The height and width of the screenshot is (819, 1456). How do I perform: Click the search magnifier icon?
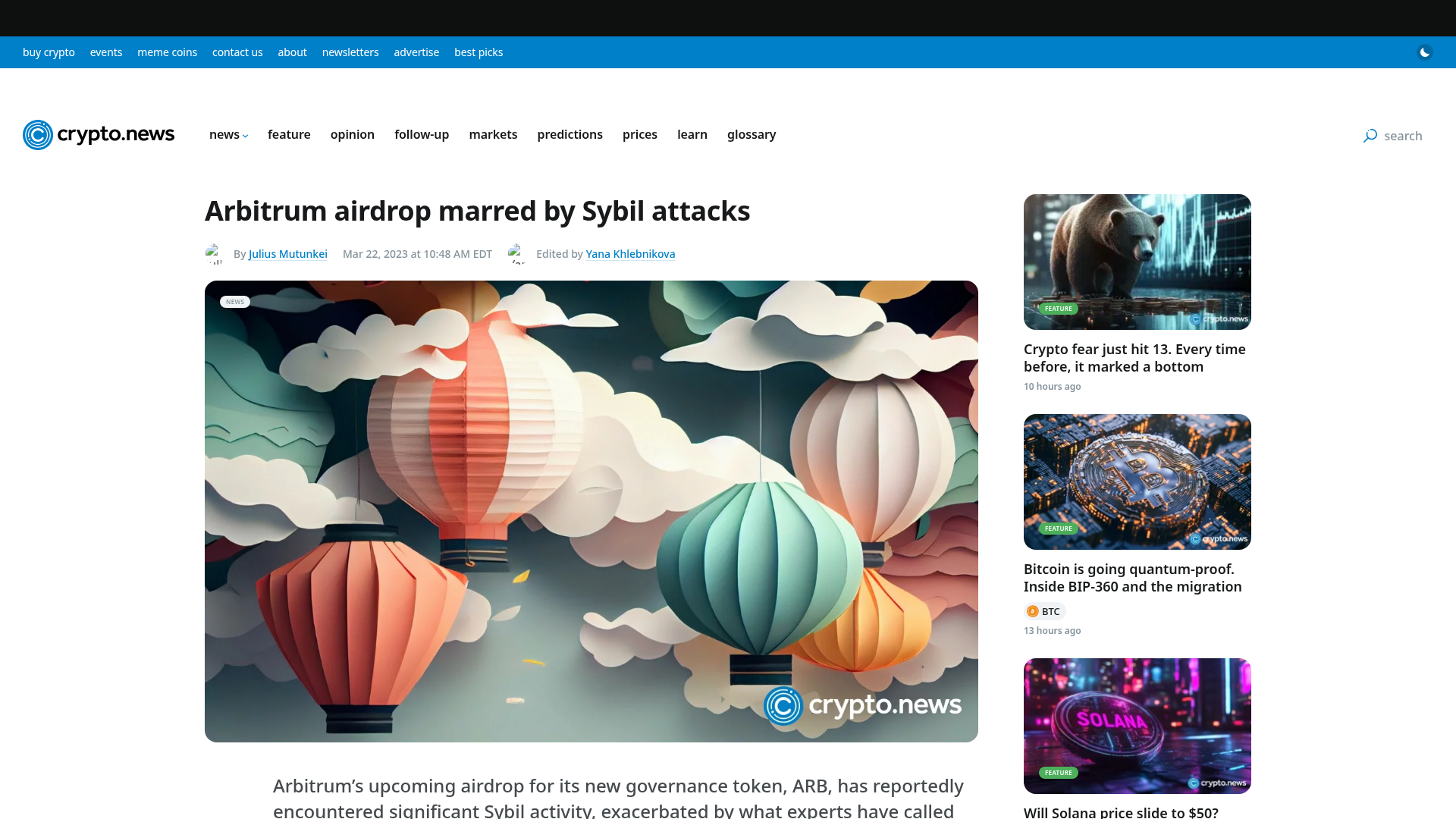point(1370,136)
